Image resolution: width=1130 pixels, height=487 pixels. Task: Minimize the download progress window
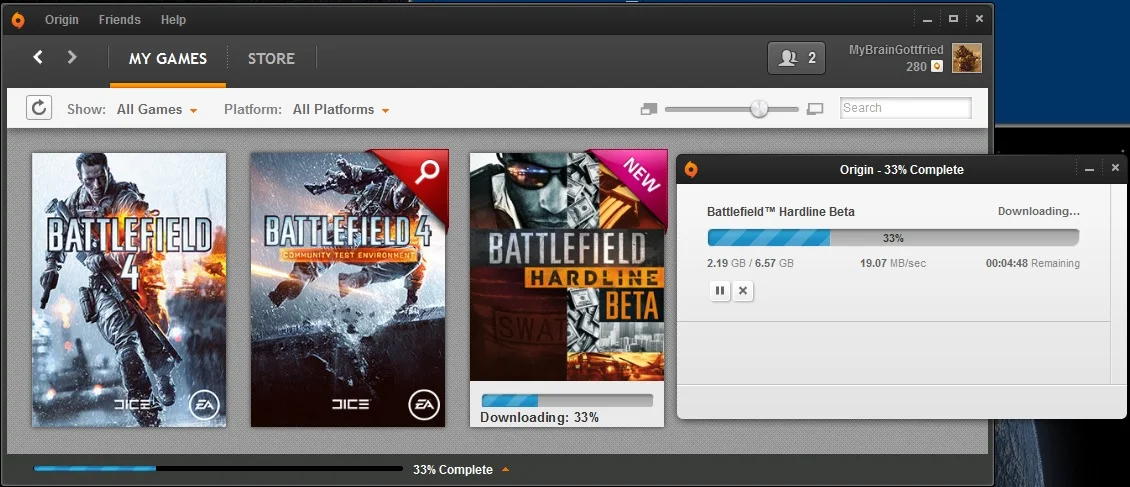pos(1090,169)
